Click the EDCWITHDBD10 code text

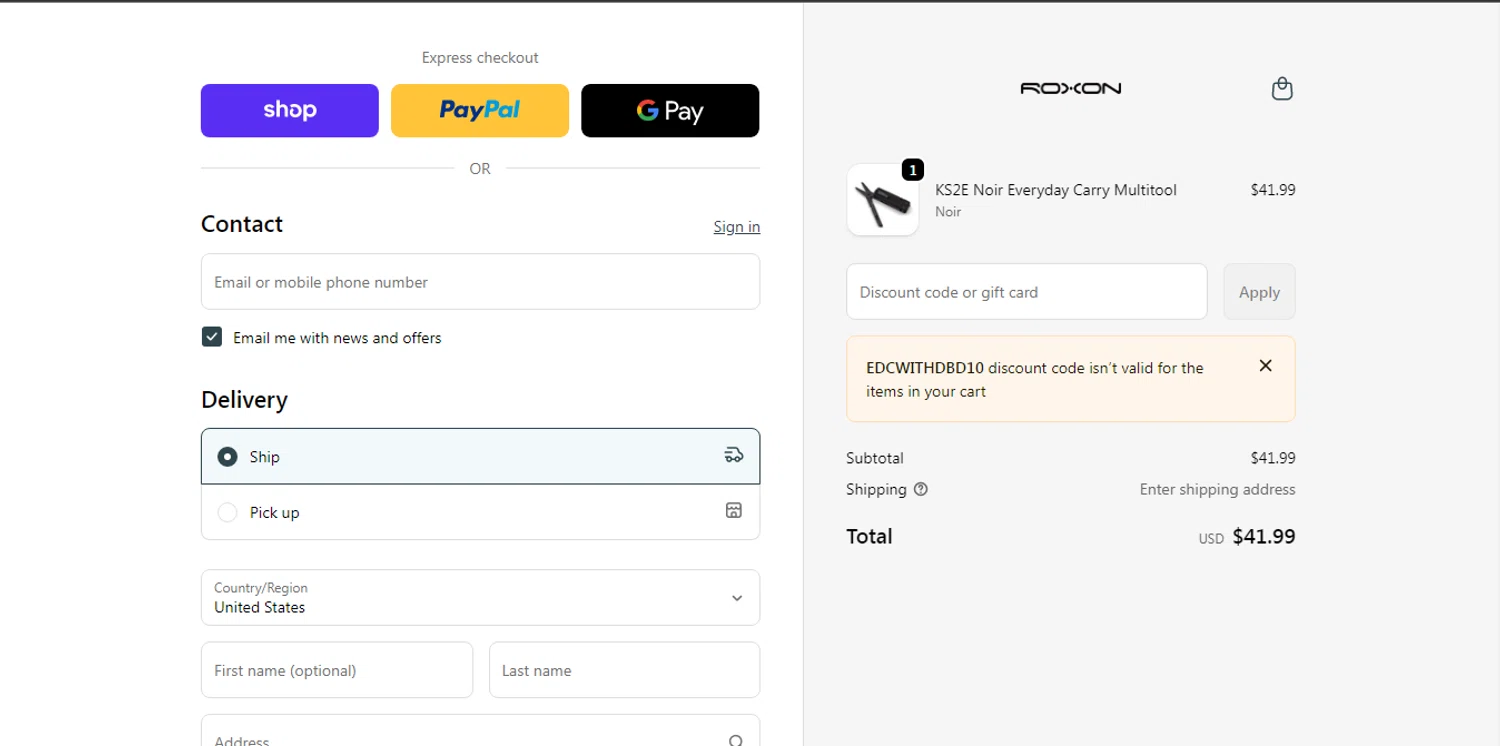click(925, 368)
